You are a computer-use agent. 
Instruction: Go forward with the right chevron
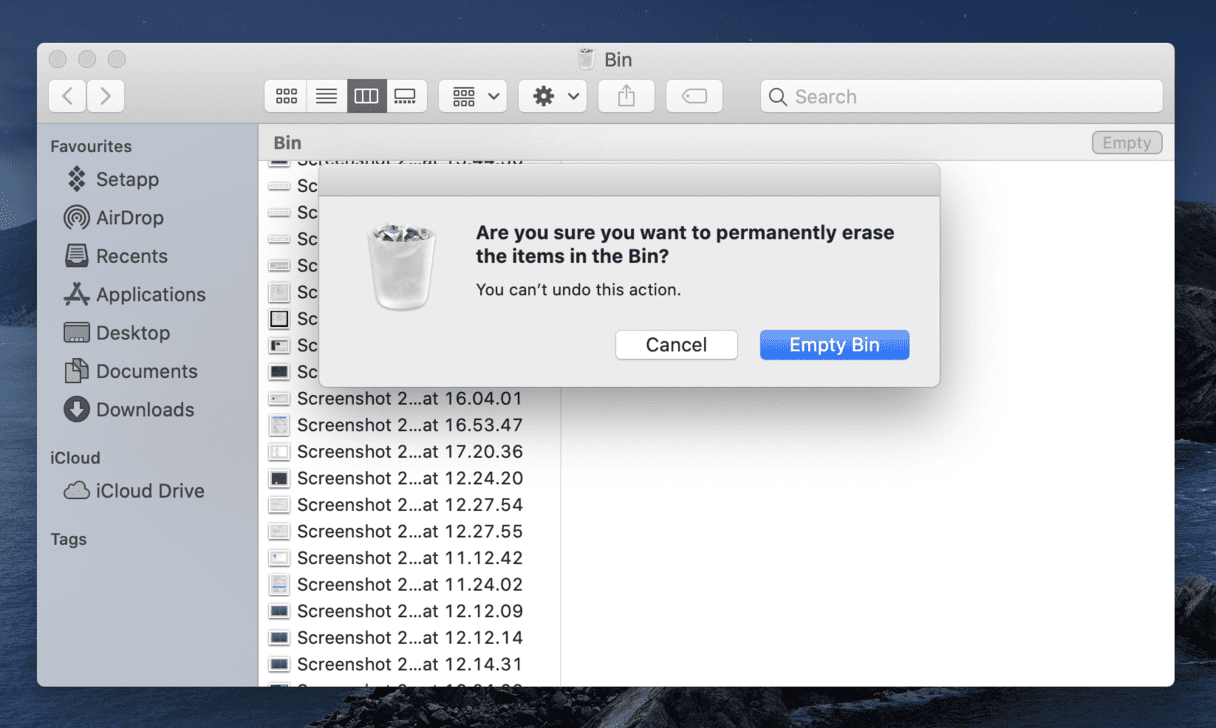[106, 96]
